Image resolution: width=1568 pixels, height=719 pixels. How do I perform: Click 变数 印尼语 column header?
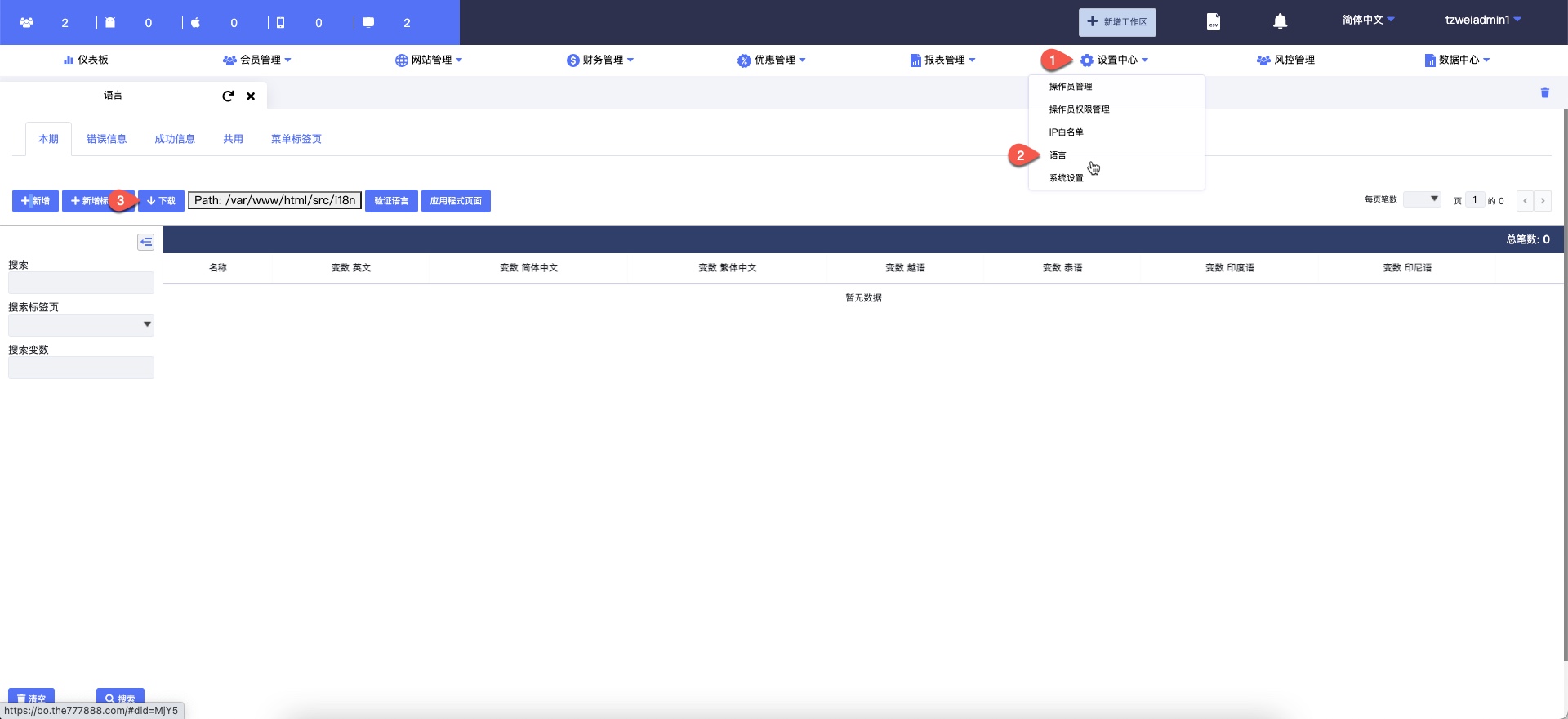[x=1407, y=268]
